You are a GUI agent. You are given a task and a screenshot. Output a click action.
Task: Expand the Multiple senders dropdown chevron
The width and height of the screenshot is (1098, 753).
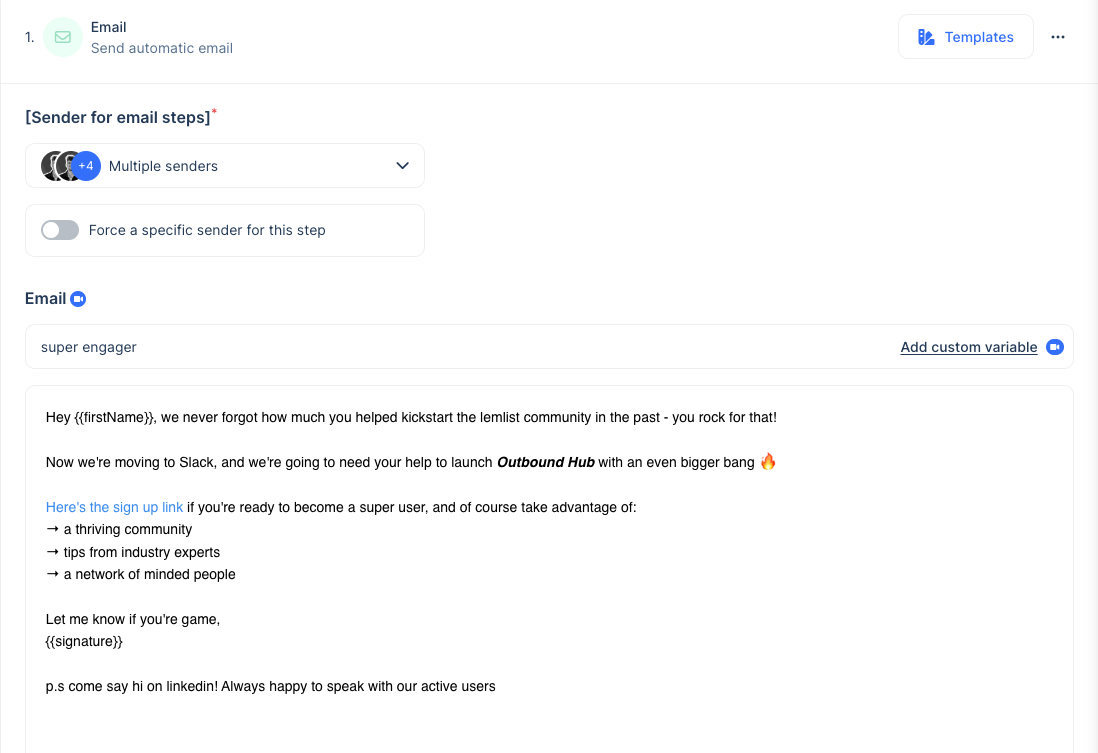402,166
